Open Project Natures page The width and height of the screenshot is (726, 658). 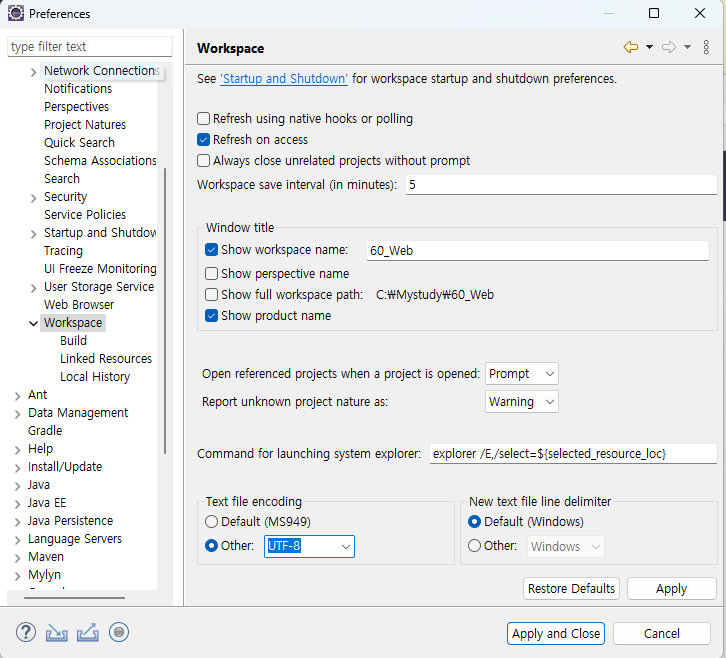(85, 125)
